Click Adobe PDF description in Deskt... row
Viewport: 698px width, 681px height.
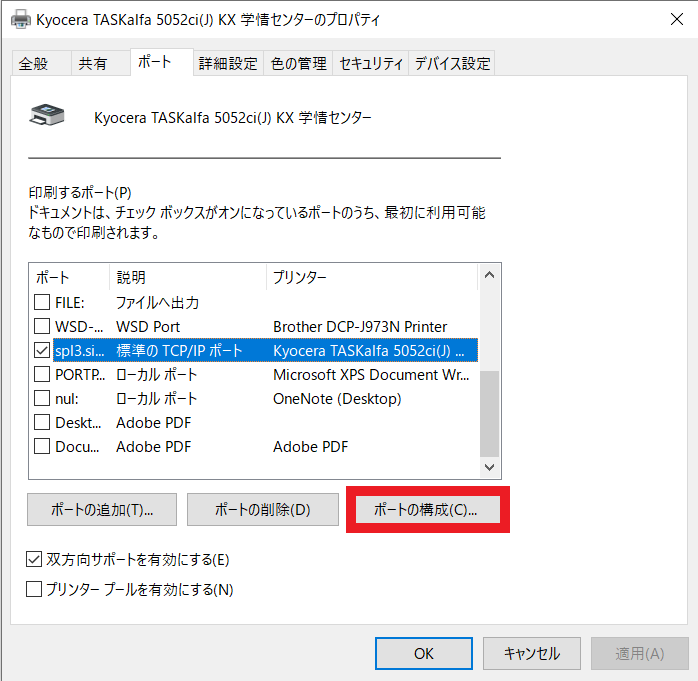[x=154, y=423]
